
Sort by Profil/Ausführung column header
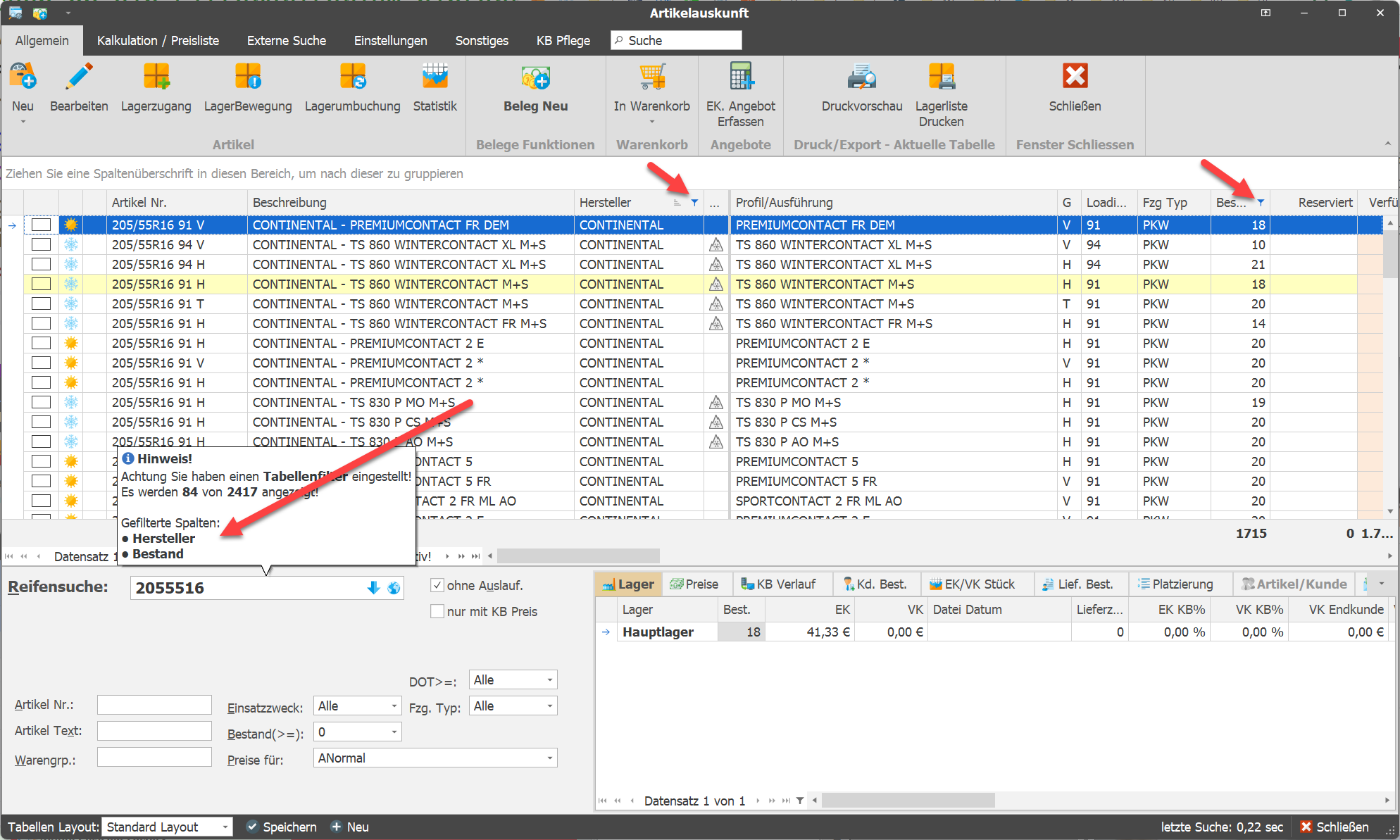[x=893, y=203]
